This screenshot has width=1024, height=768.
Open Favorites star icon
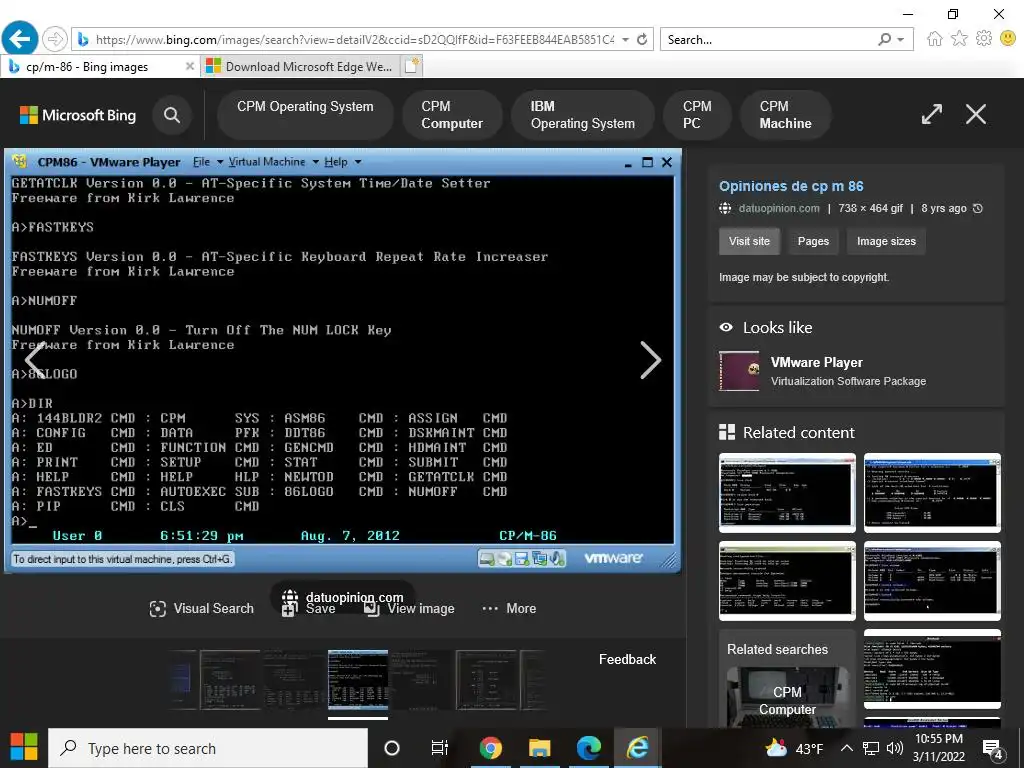click(959, 39)
